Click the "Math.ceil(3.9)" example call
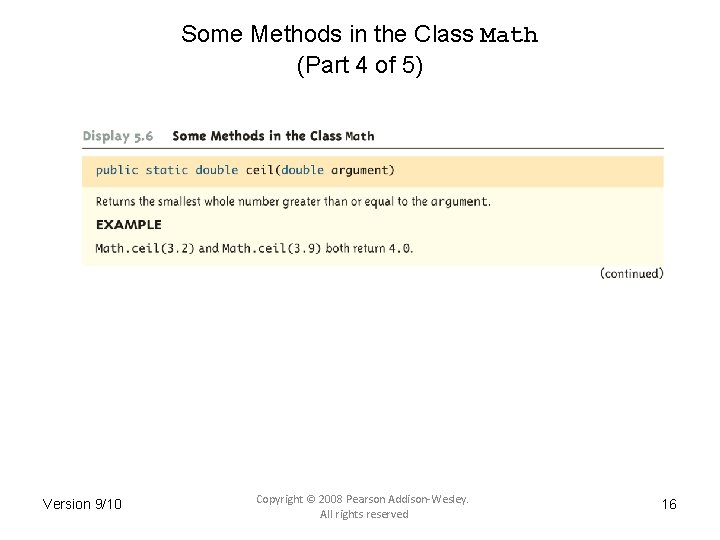 [271, 248]
